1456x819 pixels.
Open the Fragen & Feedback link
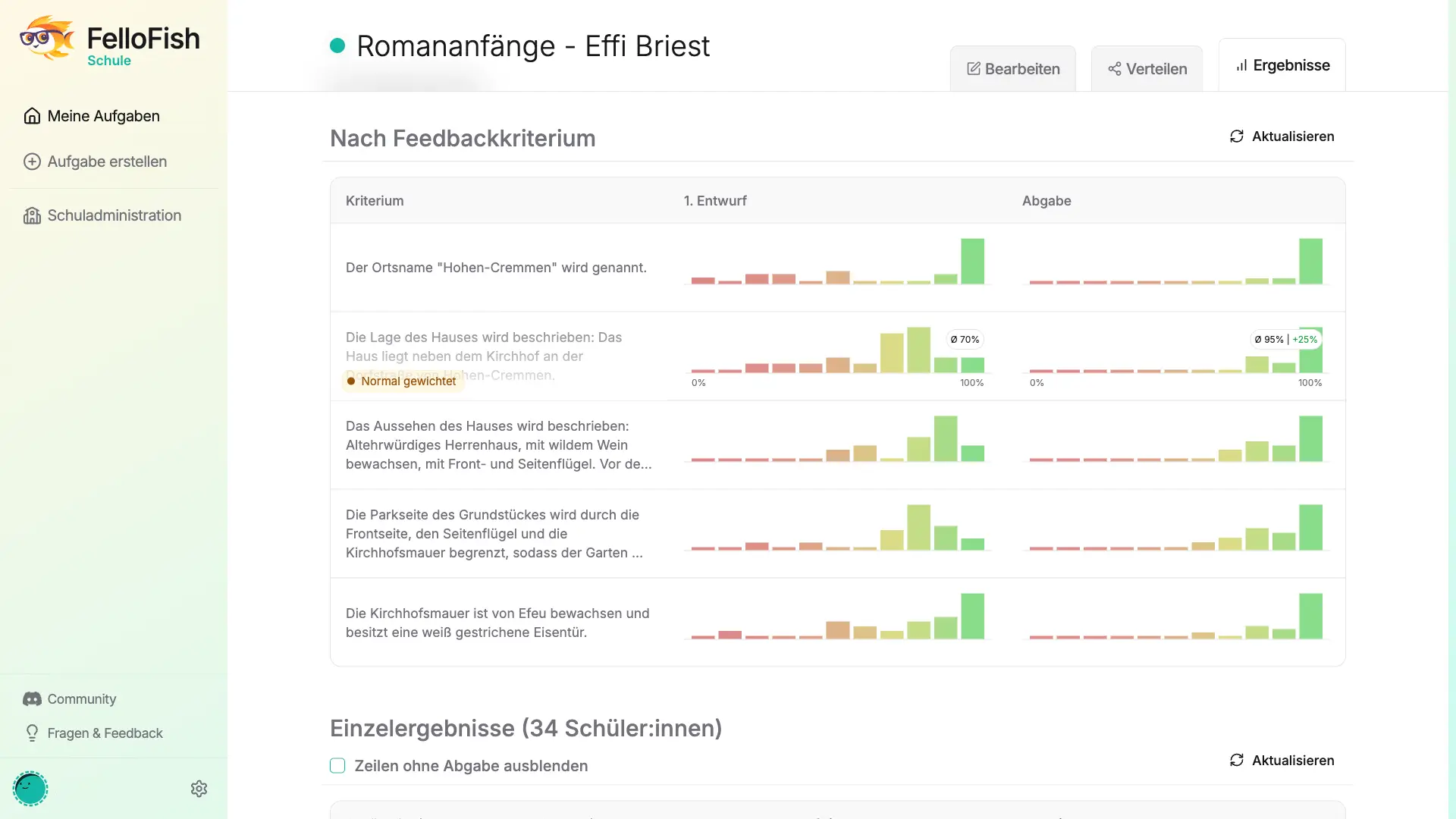coord(105,733)
